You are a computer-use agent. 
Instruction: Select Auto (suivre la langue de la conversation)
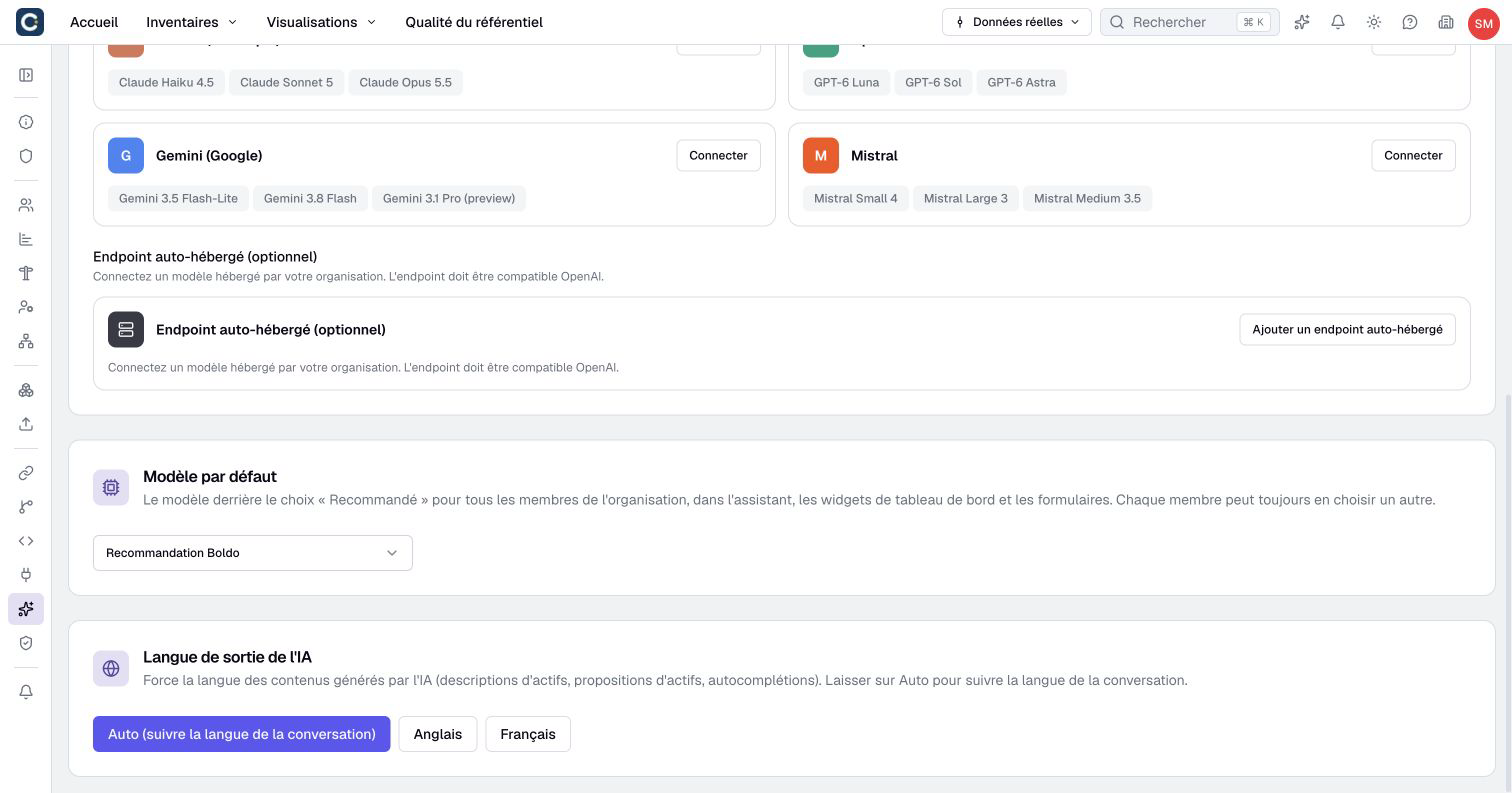(x=241, y=734)
